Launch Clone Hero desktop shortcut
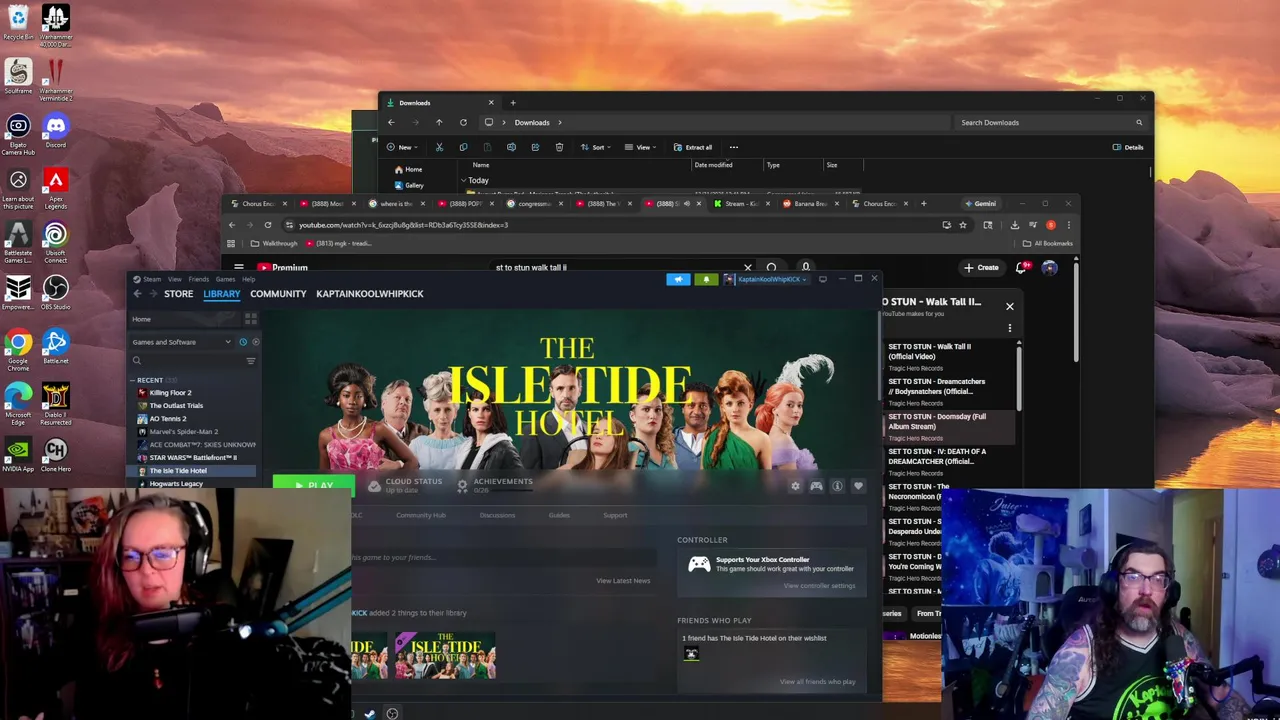The width and height of the screenshot is (1280, 720). (x=55, y=455)
